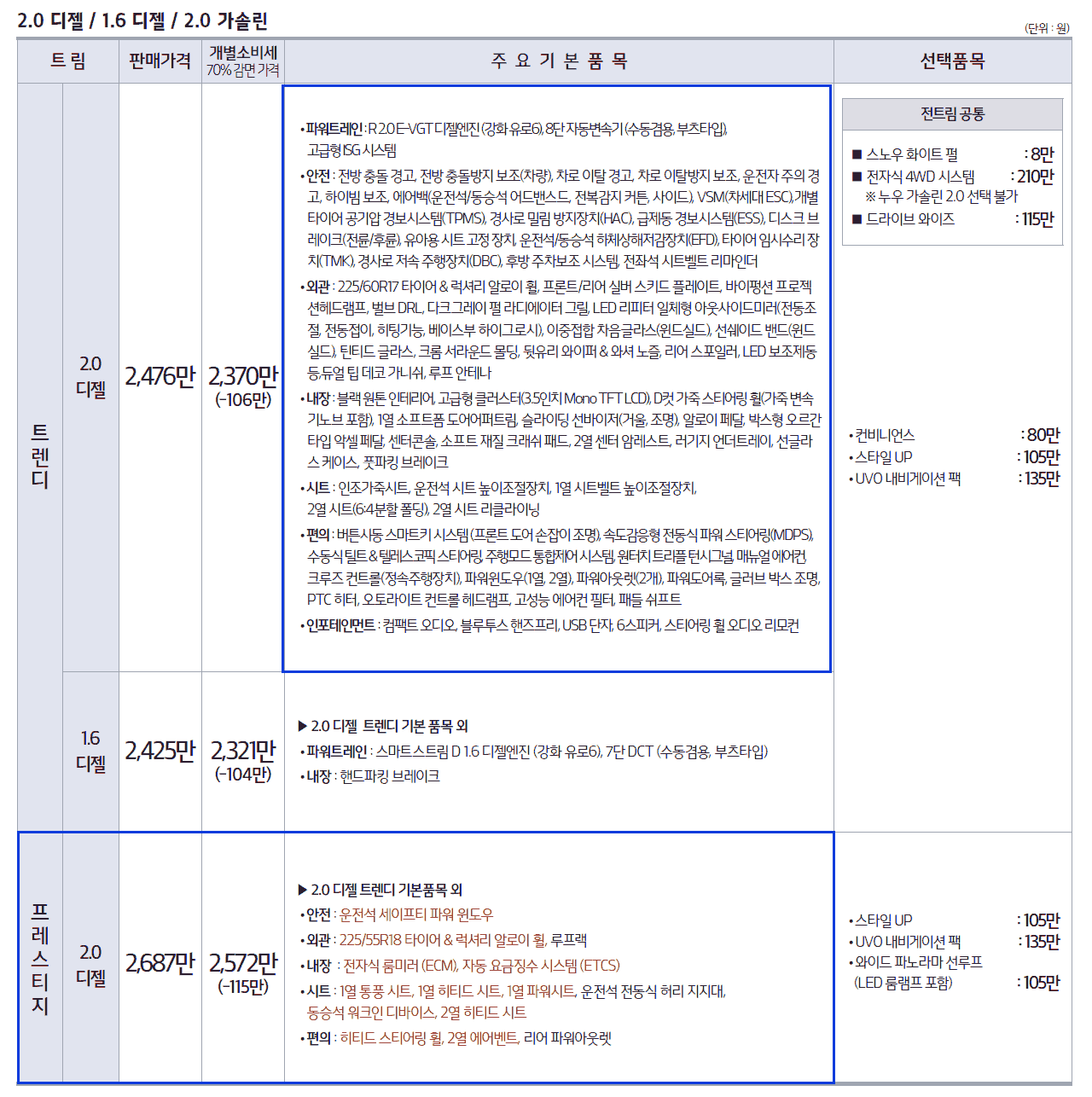Click '스타일 UP' in the 프레스티지 options

(x=884, y=920)
